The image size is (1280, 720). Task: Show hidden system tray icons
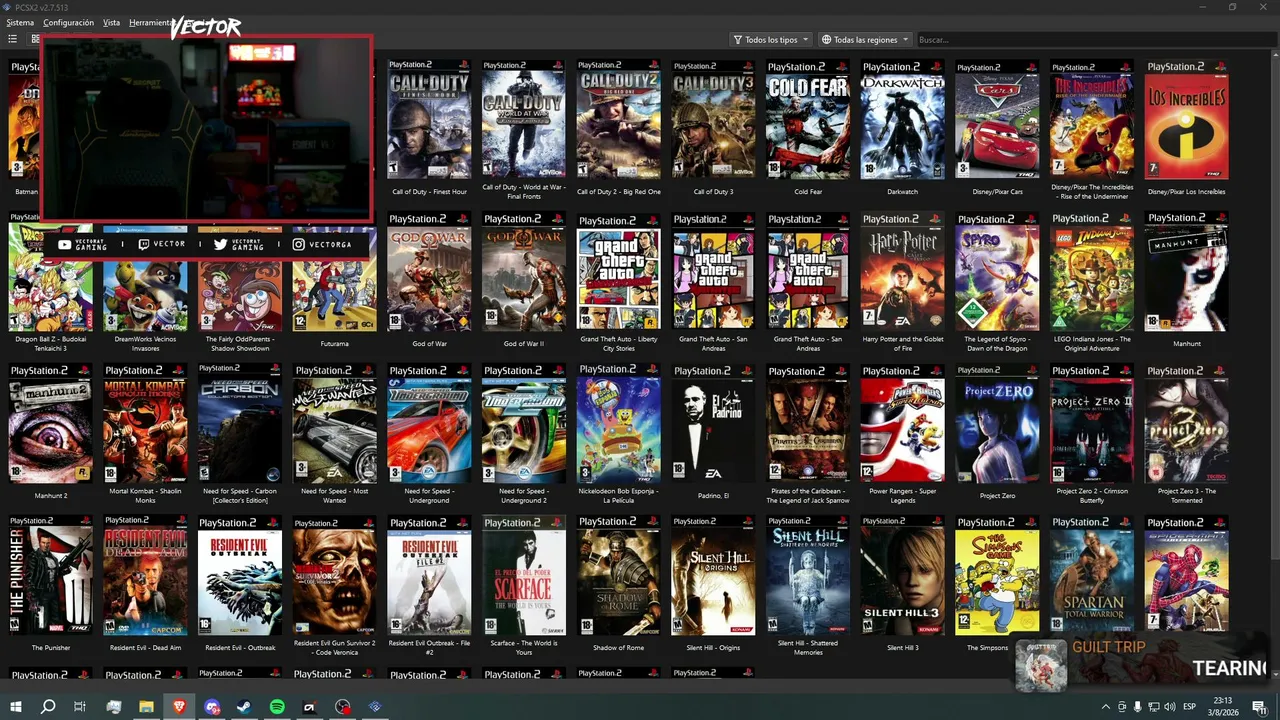point(1105,707)
